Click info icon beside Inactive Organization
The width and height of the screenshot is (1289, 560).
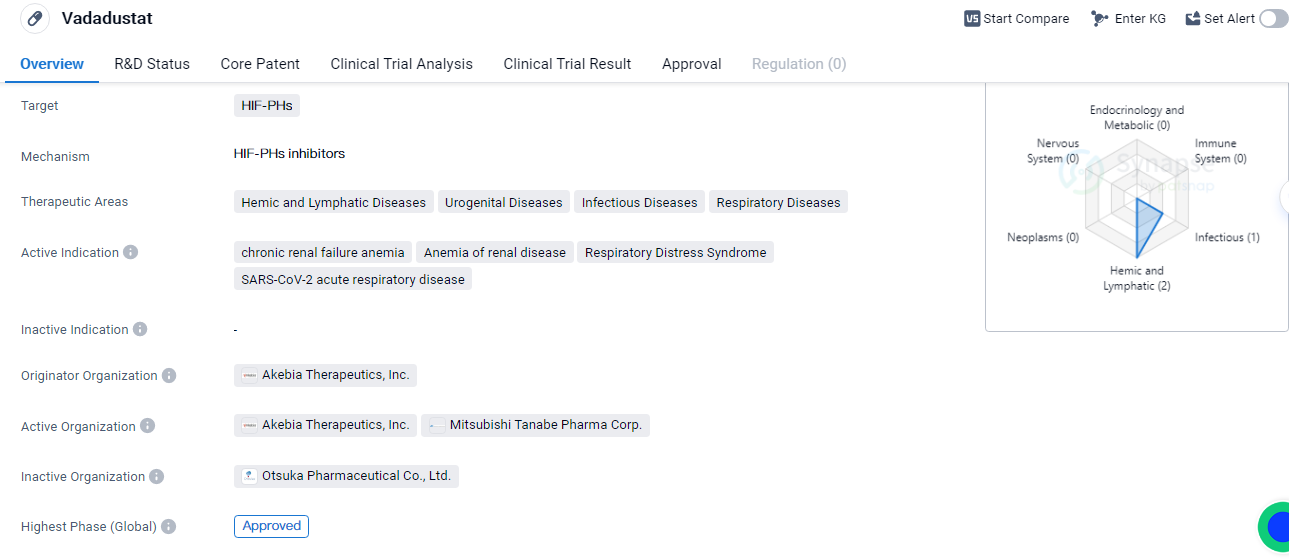coord(157,476)
